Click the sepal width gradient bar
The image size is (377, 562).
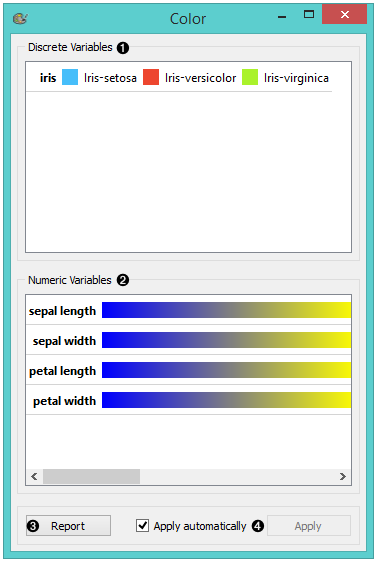[x=226, y=340]
